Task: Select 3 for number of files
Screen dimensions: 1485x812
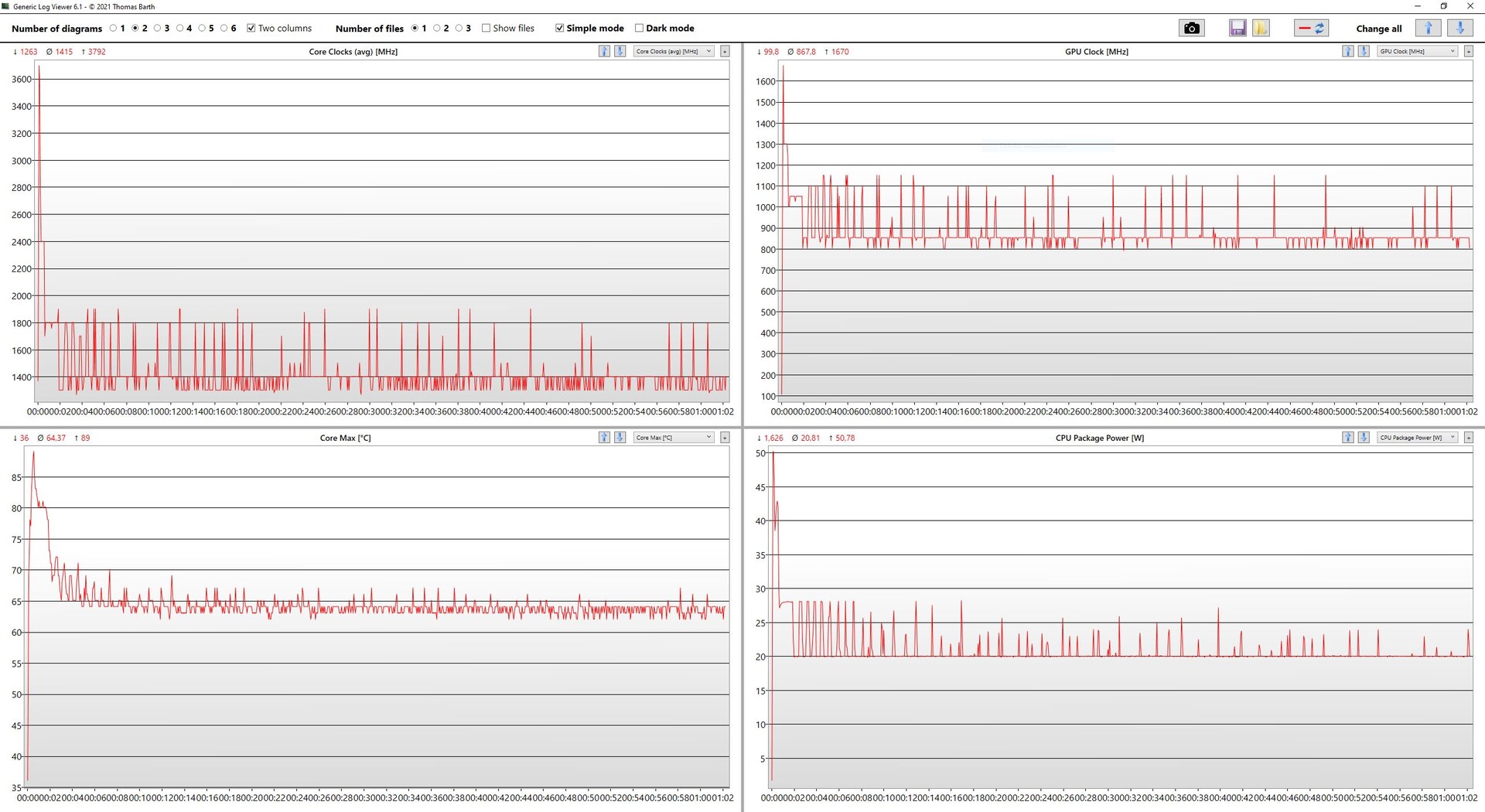Action: pyautogui.click(x=459, y=29)
